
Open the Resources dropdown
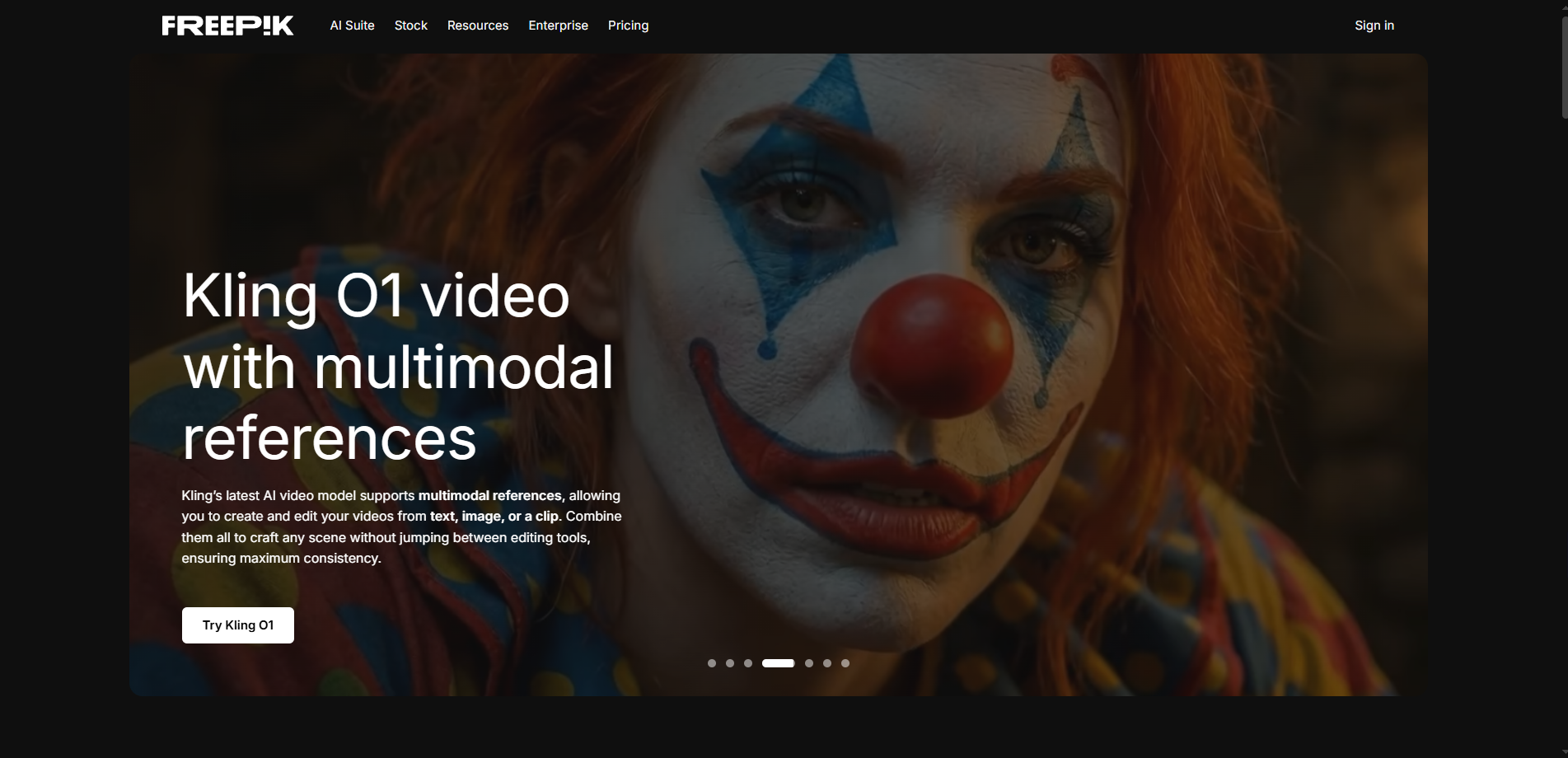pos(477,26)
